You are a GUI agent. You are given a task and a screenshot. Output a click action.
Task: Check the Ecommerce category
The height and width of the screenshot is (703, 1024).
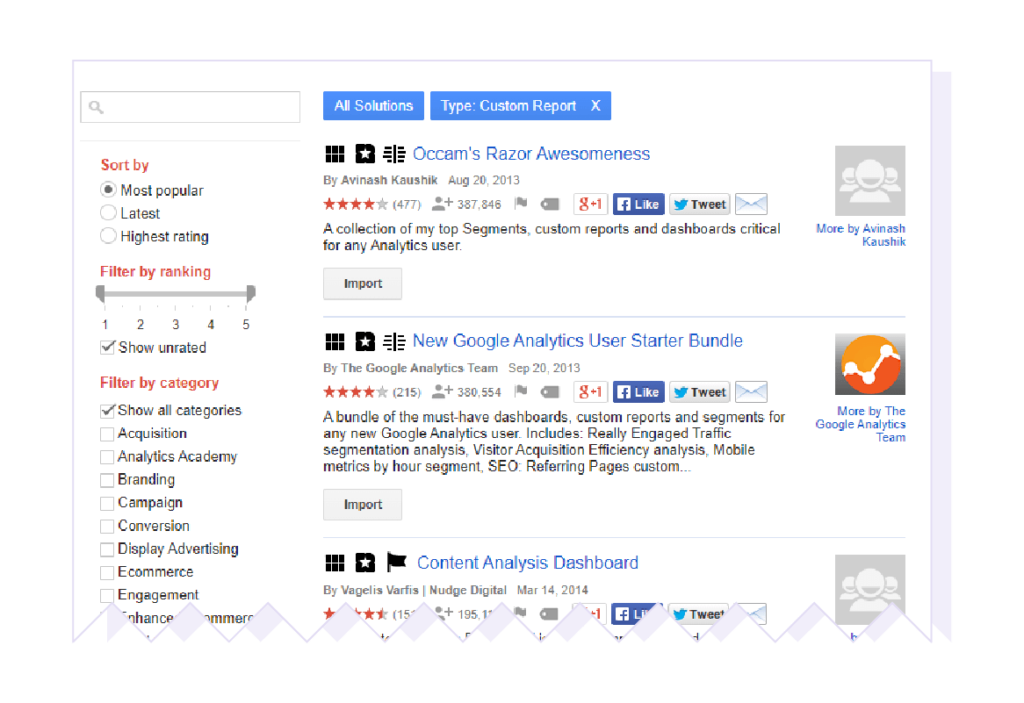pyautogui.click(x=107, y=573)
